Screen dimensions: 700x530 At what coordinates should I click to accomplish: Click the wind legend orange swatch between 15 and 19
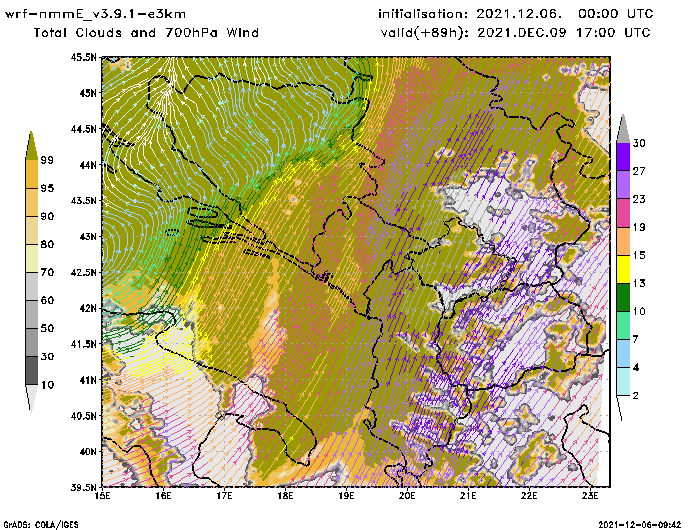point(623,241)
